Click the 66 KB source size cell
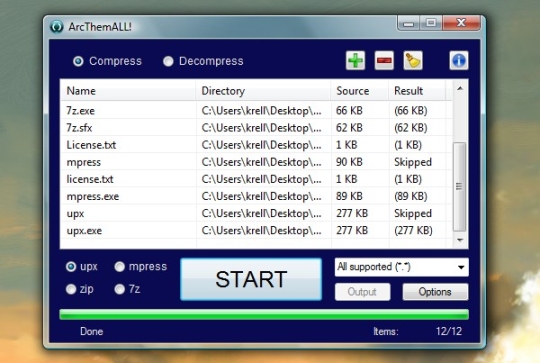Viewport: 540px width, 363px height. tap(349, 111)
